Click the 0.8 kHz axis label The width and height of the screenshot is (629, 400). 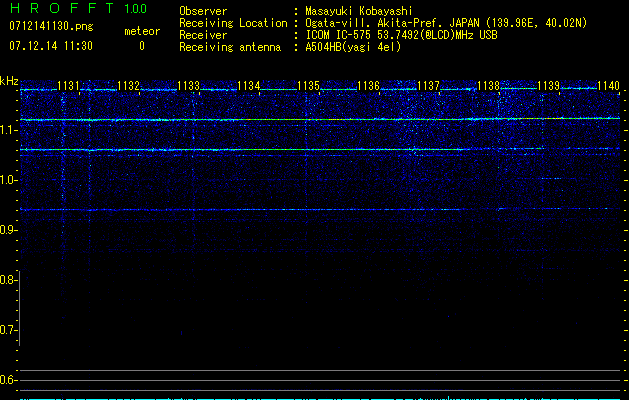coord(8,280)
